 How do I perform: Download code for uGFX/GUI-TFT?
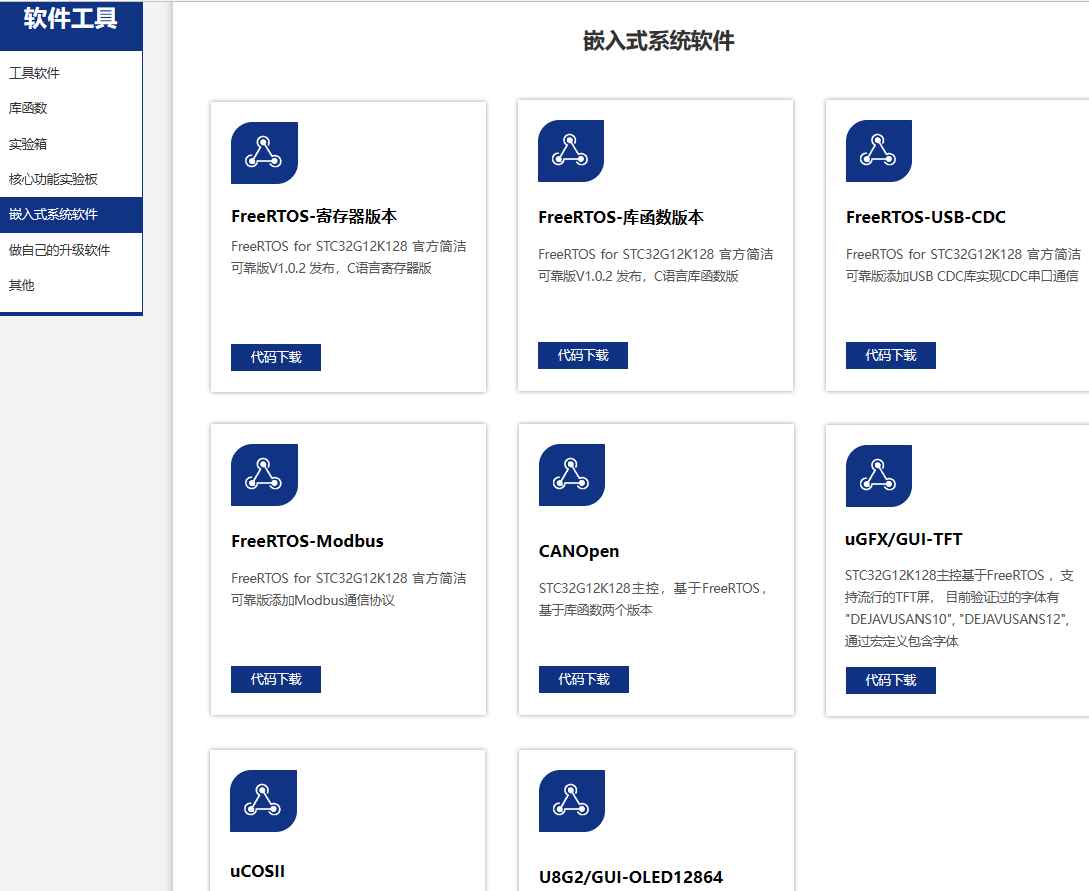(890, 680)
